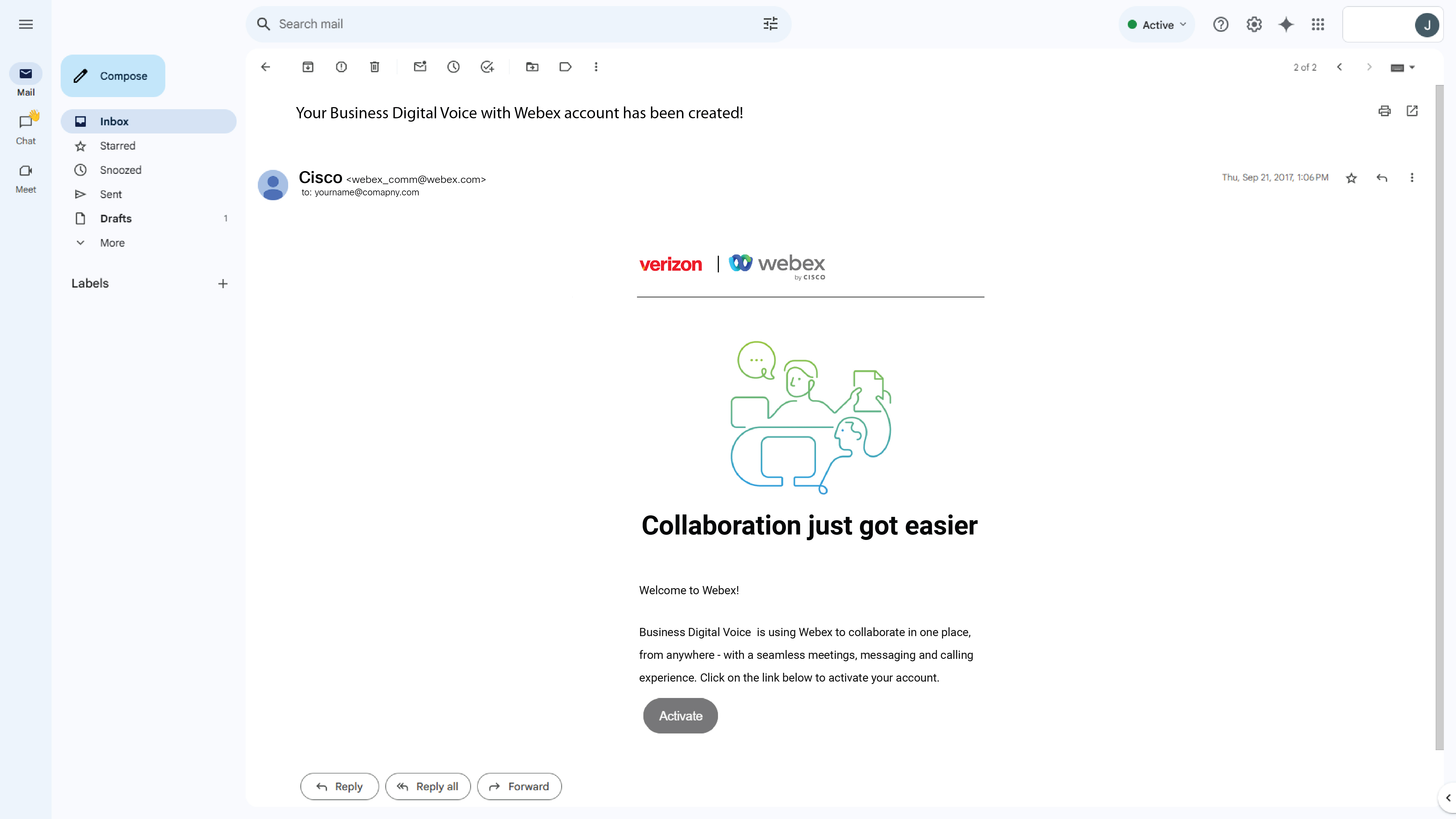
Task: Click recipient yourname@comapny.com
Action: click(367, 193)
